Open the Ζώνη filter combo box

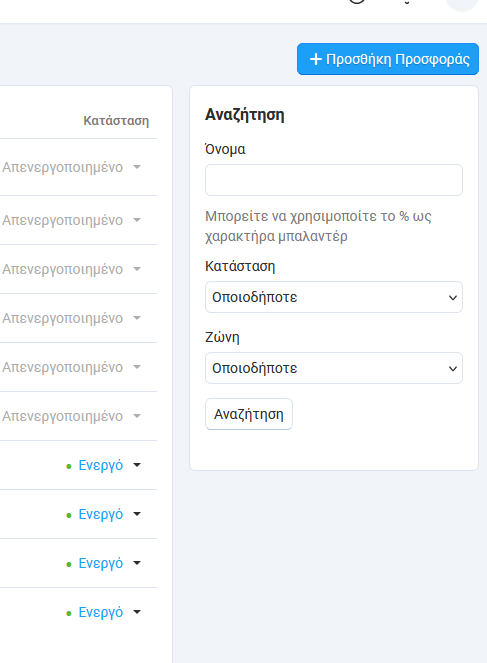334,368
